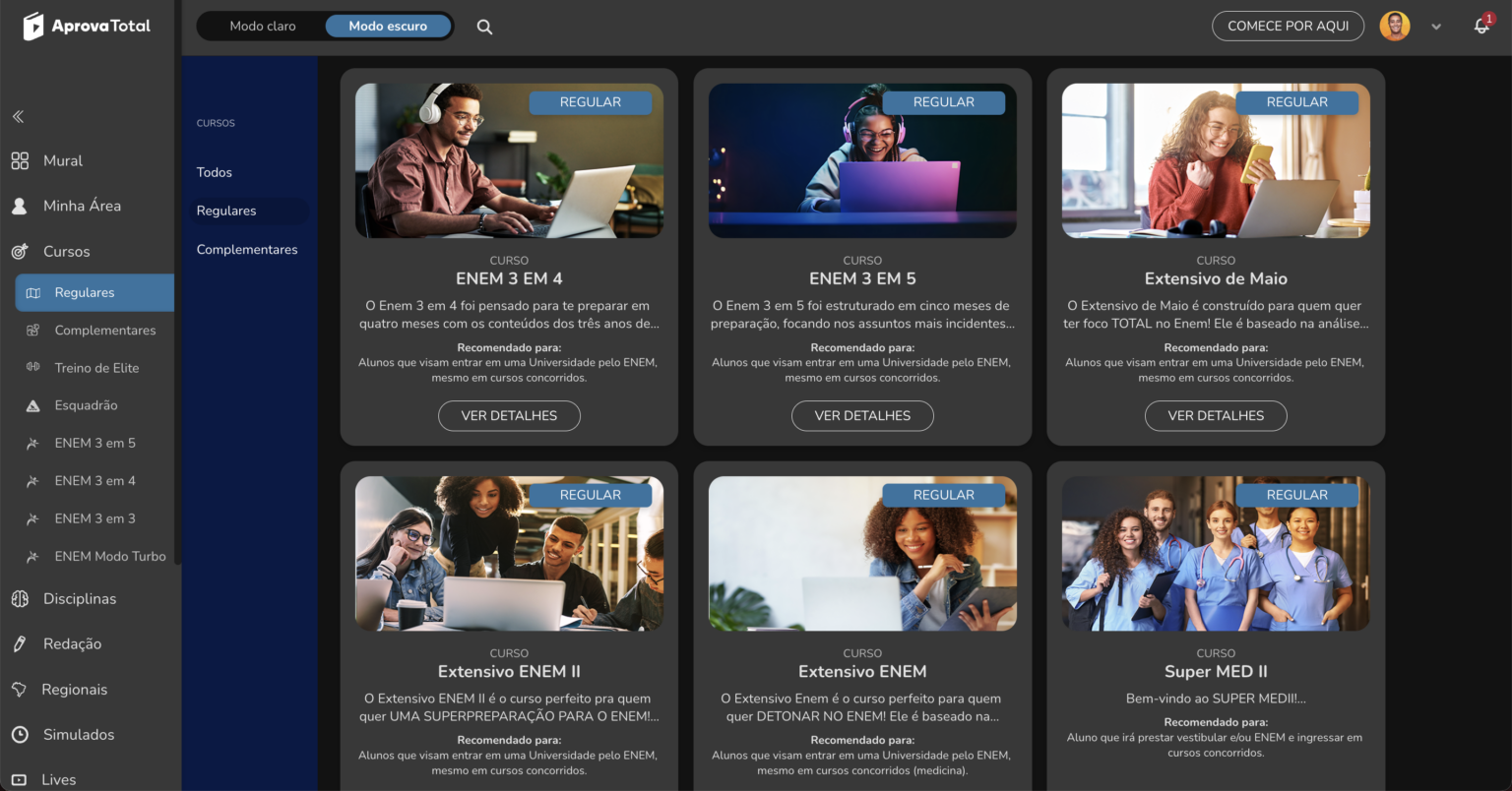Select Todos in courses filter

tap(214, 172)
